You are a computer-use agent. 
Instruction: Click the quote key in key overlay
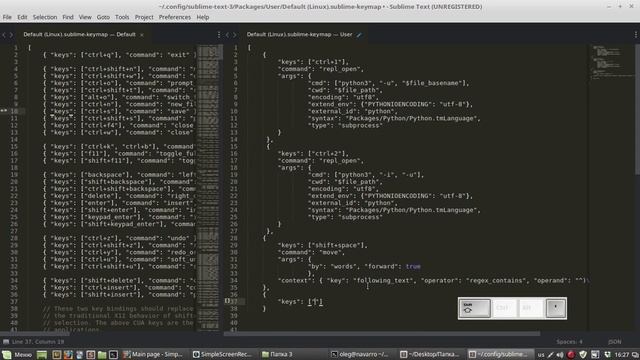coord(556,309)
